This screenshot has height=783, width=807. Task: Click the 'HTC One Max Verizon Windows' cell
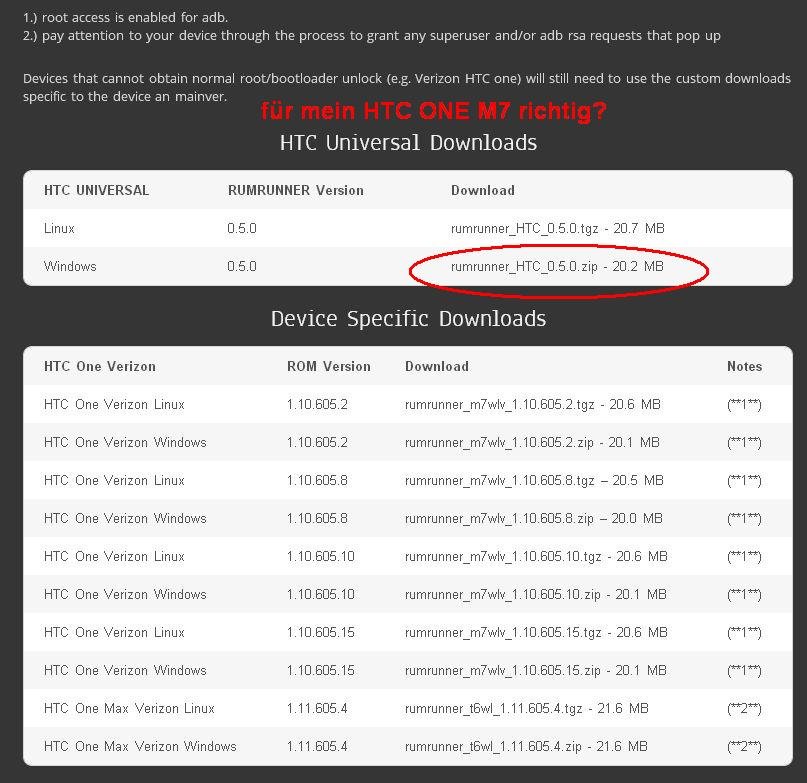point(140,746)
